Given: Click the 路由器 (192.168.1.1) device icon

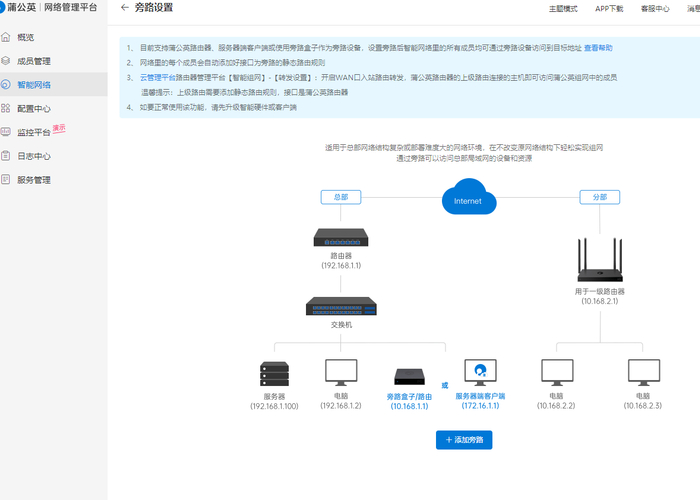Looking at the screenshot, I should (x=341, y=237).
